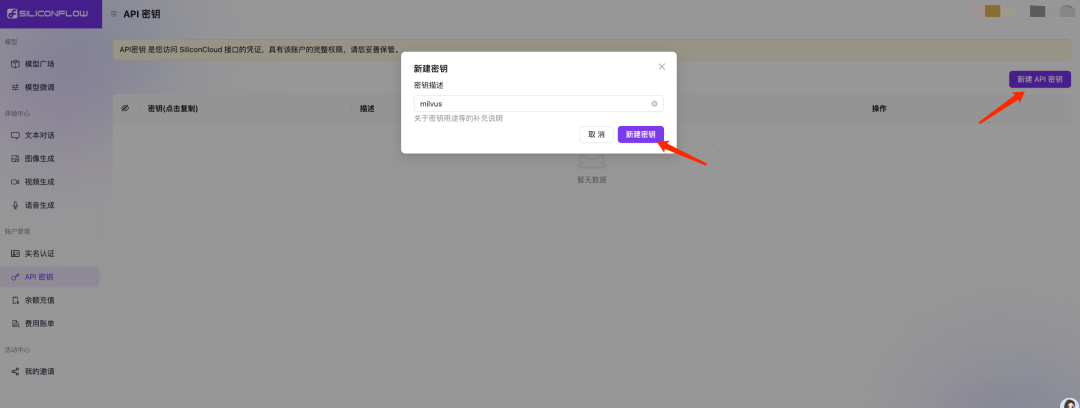Open the user avatar in top-right header
Viewport: 1080px width, 408px height.
1068,12
